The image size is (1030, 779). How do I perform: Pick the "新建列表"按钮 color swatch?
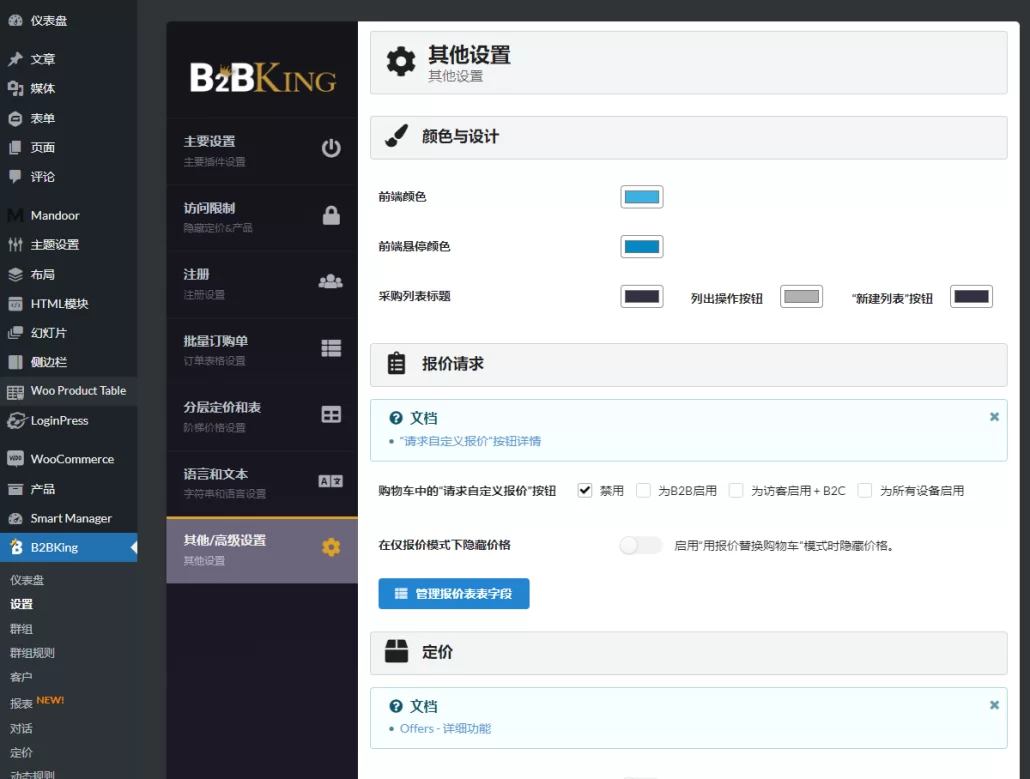click(972, 296)
